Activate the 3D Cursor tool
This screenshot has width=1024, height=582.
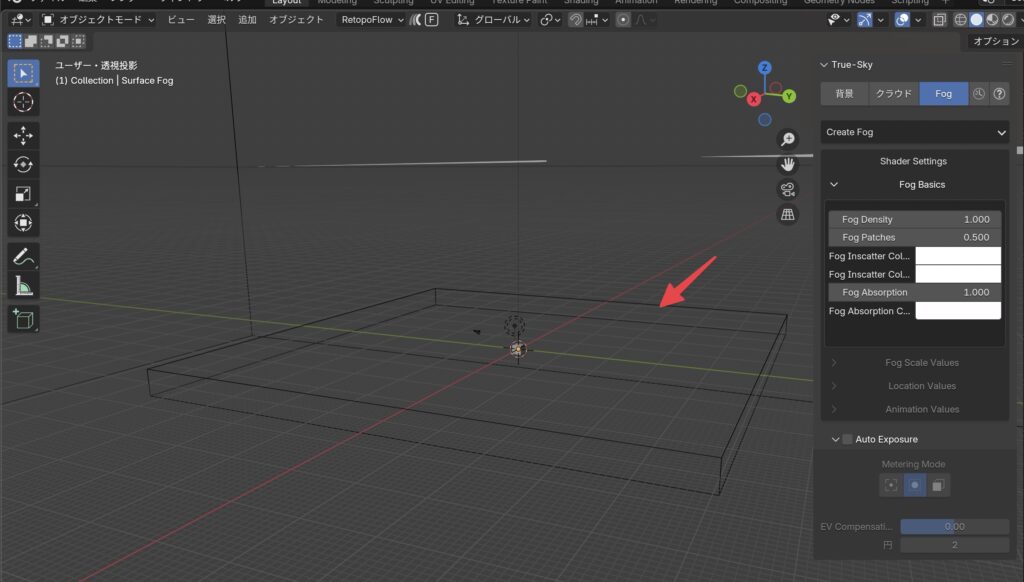pyautogui.click(x=24, y=102)
